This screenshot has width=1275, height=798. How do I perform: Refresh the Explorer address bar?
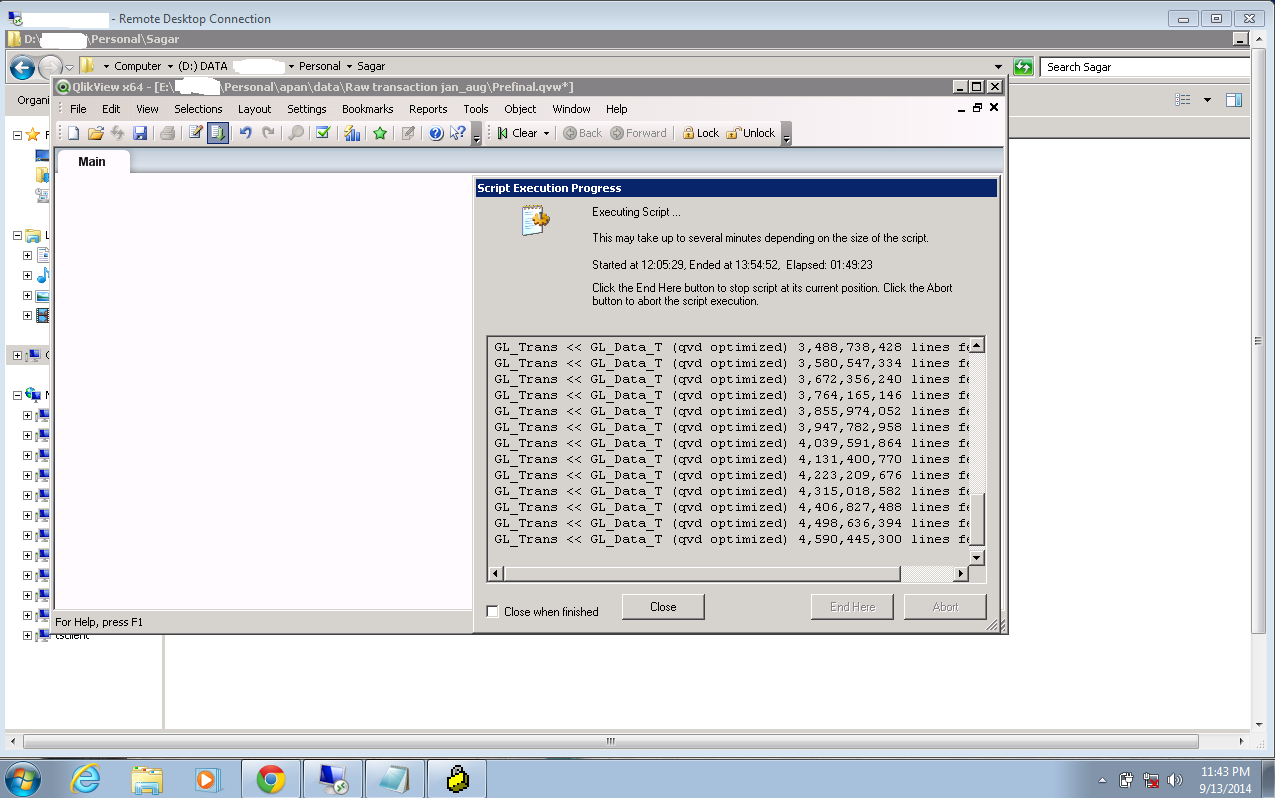(x=1023, y=67)
